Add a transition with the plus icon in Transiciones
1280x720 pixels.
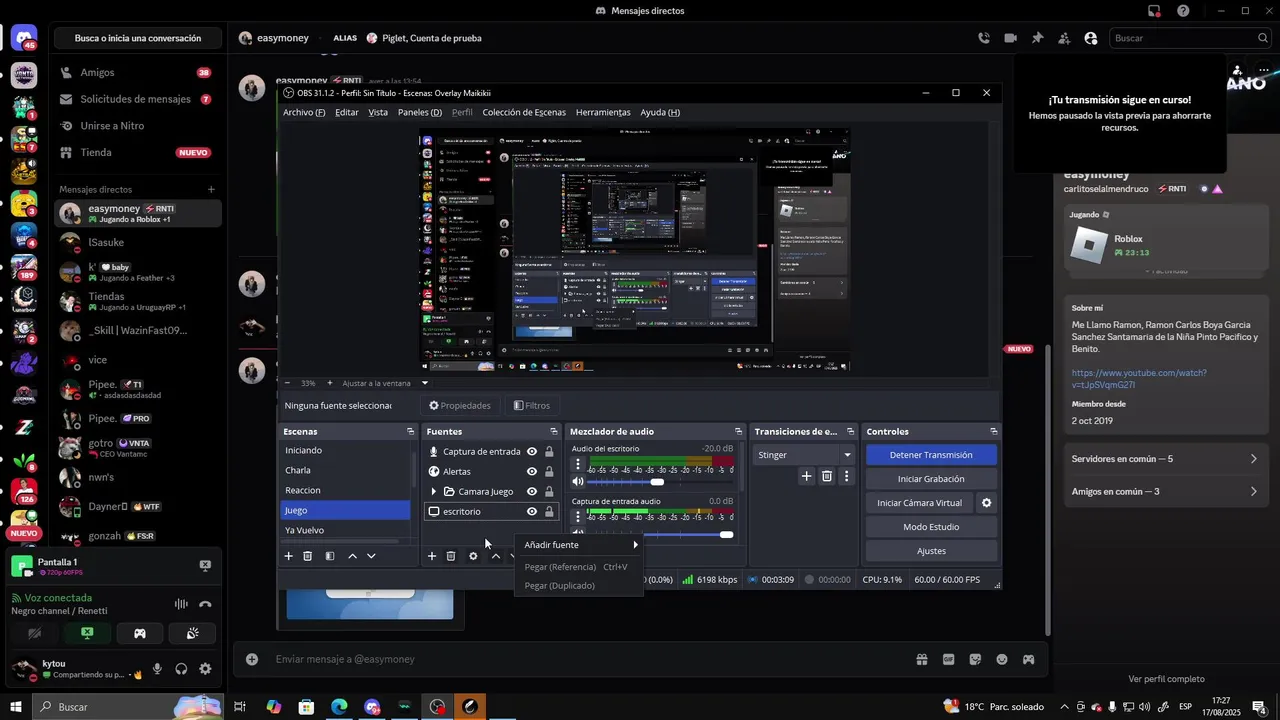point(806,477)
